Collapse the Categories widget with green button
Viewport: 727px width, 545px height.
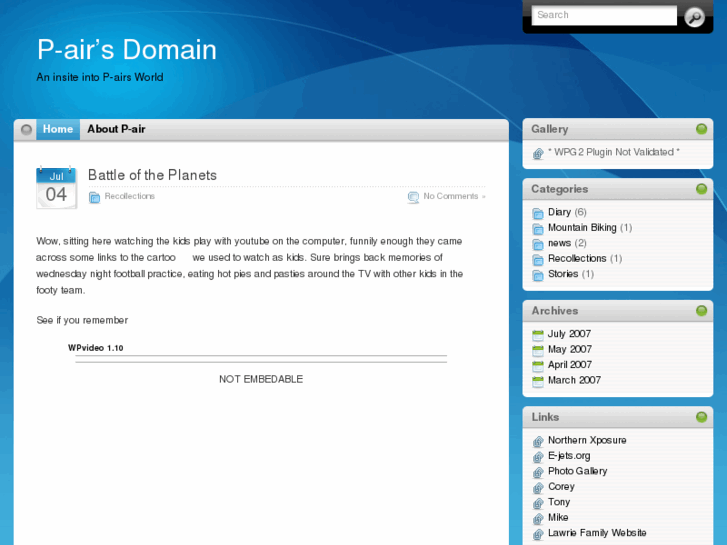point(701,189)
